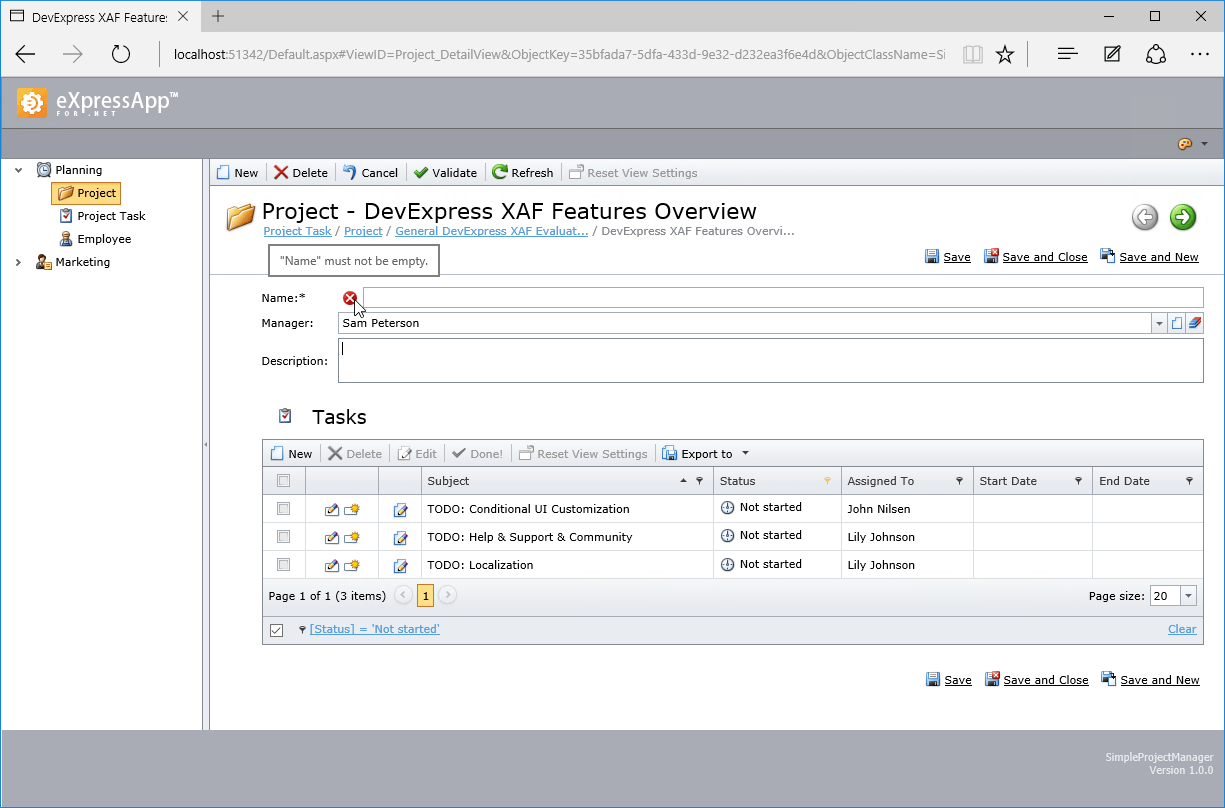1225x808 pixels.
Task: Click Validate in the main toolbar
Action: (x=445, y=173)
